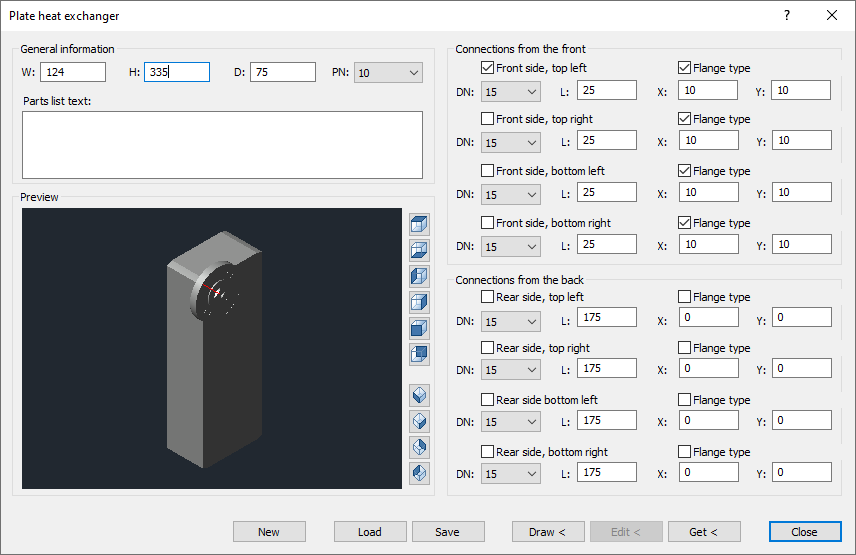Select southwest isometric view icon
The height and width of the screenshot is (555, 856).
pos(419,395)
